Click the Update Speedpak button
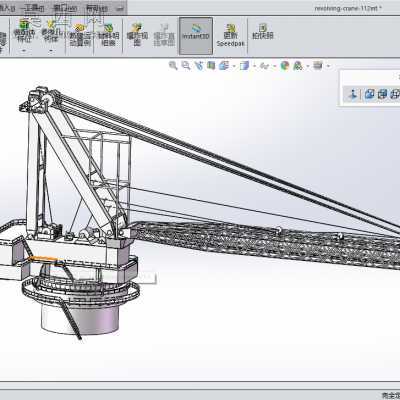The image size is (400, 400). pyautogui.click(x=230, y=36)
